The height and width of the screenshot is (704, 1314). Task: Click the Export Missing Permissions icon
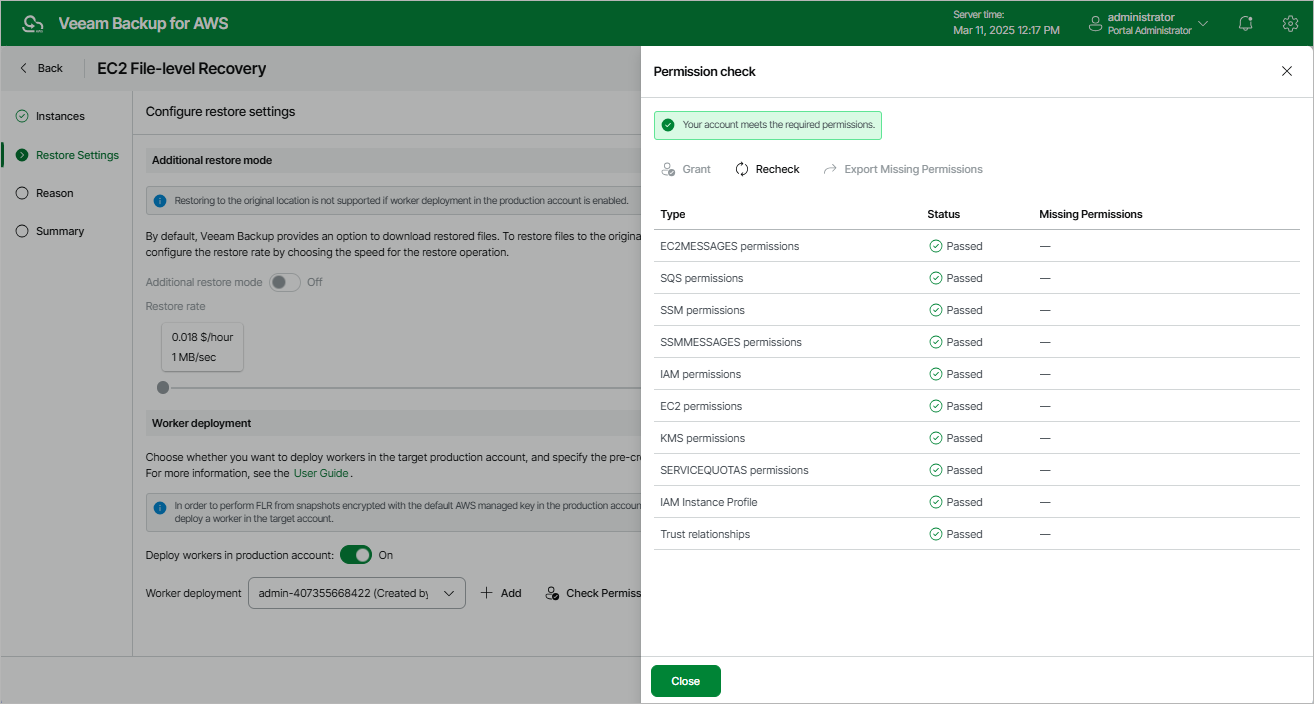coord(828,168)
